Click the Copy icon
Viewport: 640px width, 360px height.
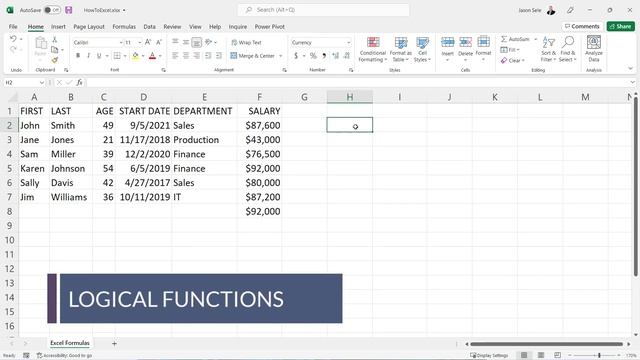coord(55,49)
